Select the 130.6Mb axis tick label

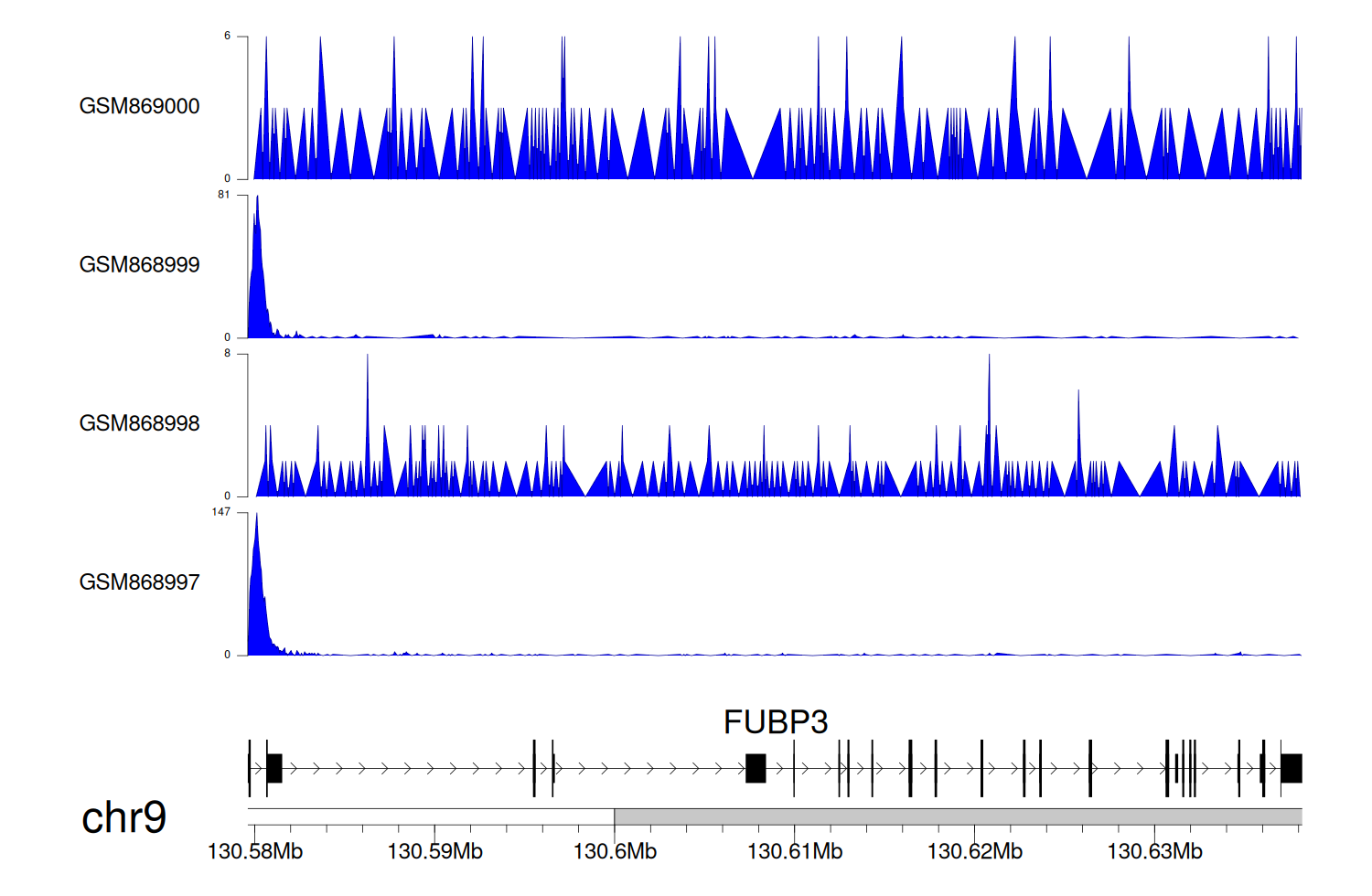point(615,852)
